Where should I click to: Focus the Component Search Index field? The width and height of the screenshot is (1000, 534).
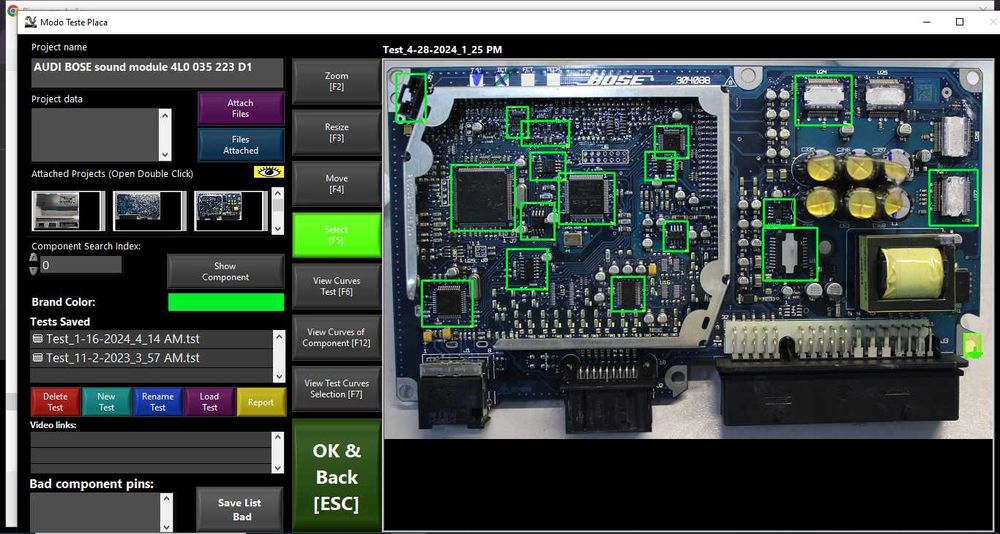point(80,264)
